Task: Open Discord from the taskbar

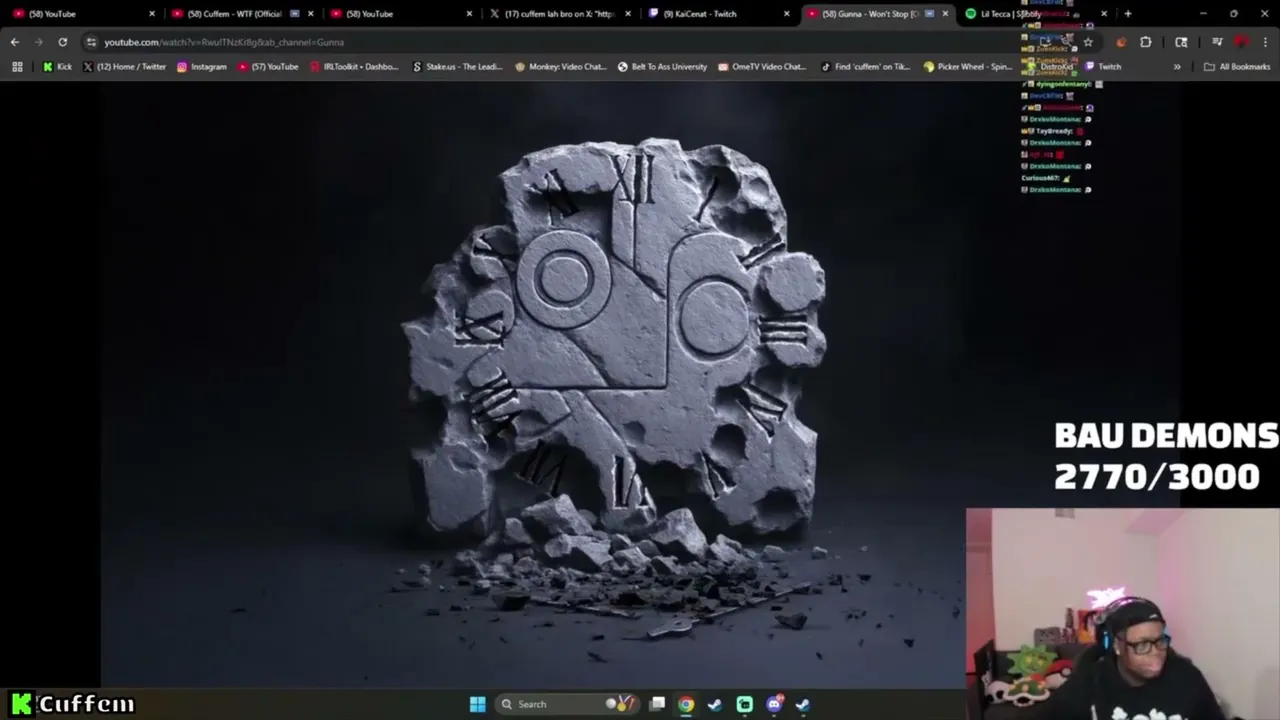Action: tap(774, 704)
